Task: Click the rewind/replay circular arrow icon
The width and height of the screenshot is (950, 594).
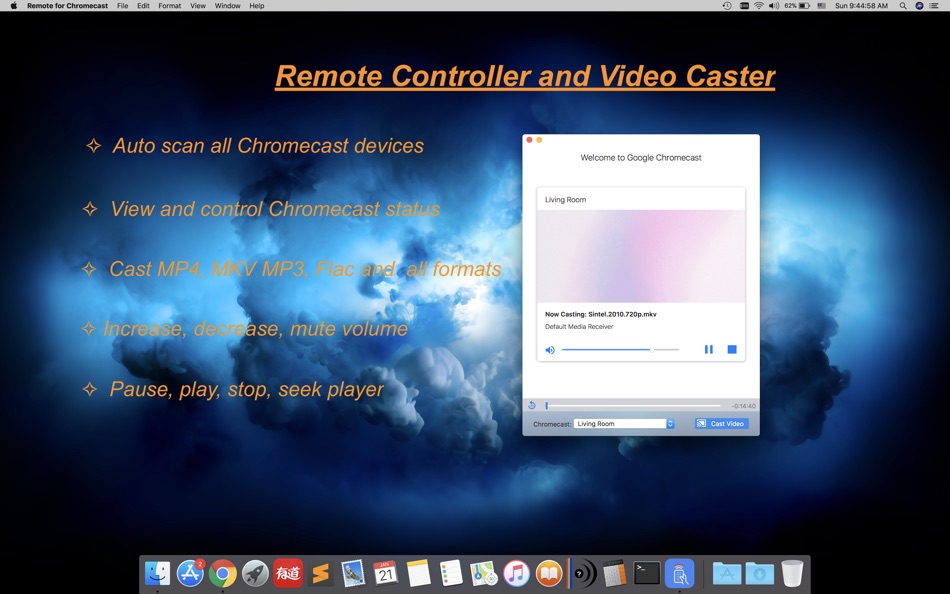Action: tap(532, 405)
